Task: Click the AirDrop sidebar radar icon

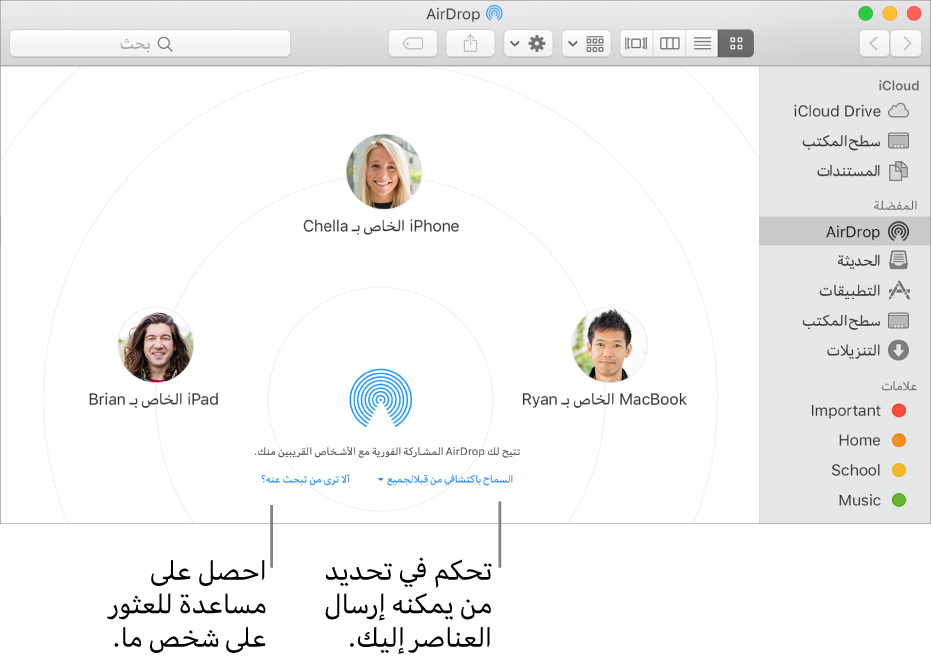Action: [898, 231]
